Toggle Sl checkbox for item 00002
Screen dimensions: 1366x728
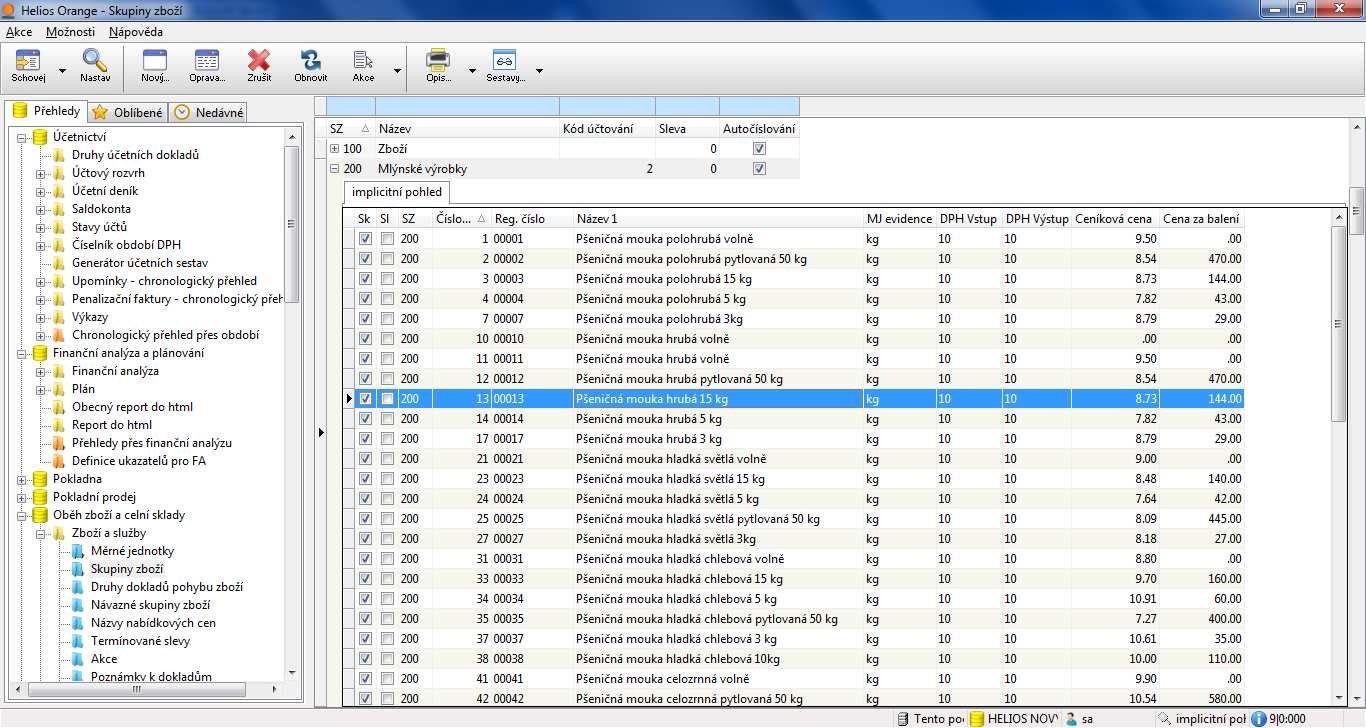coord(387,259)
